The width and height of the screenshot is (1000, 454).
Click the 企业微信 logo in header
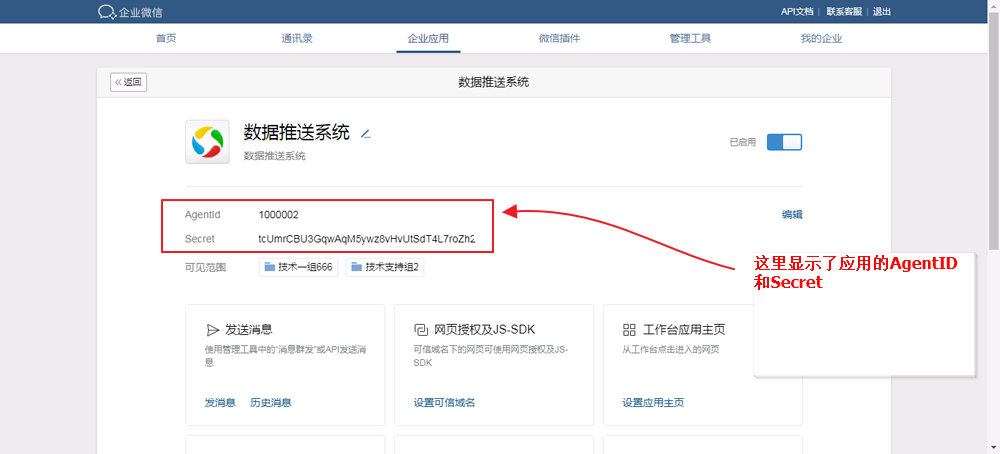tap(129, 12)
